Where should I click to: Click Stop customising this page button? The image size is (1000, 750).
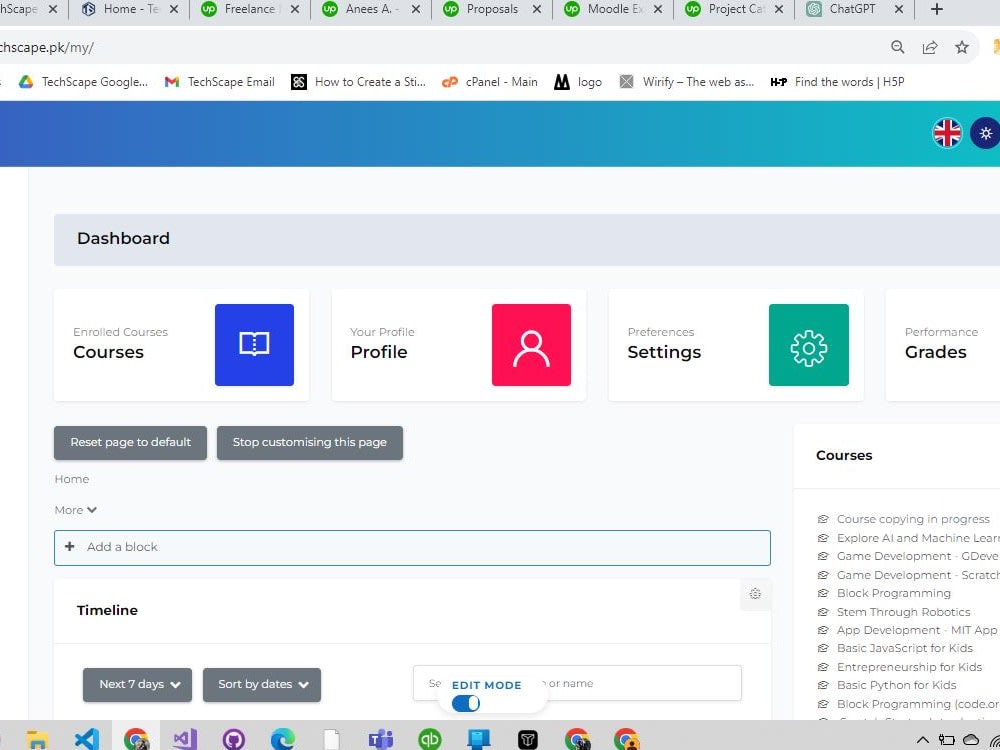310,443
